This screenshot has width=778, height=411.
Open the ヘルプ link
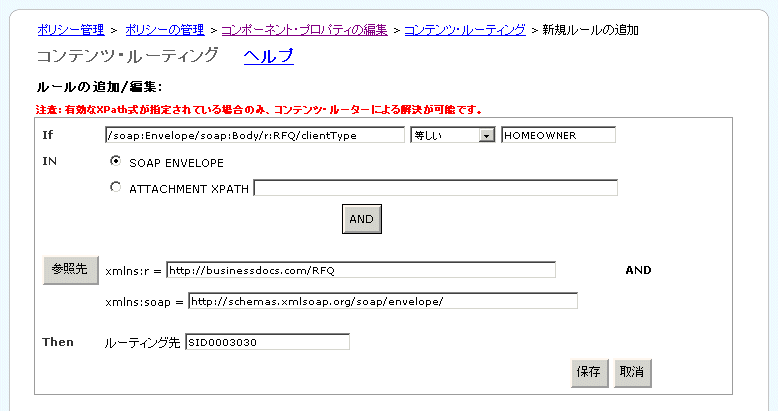coord(268,56)
